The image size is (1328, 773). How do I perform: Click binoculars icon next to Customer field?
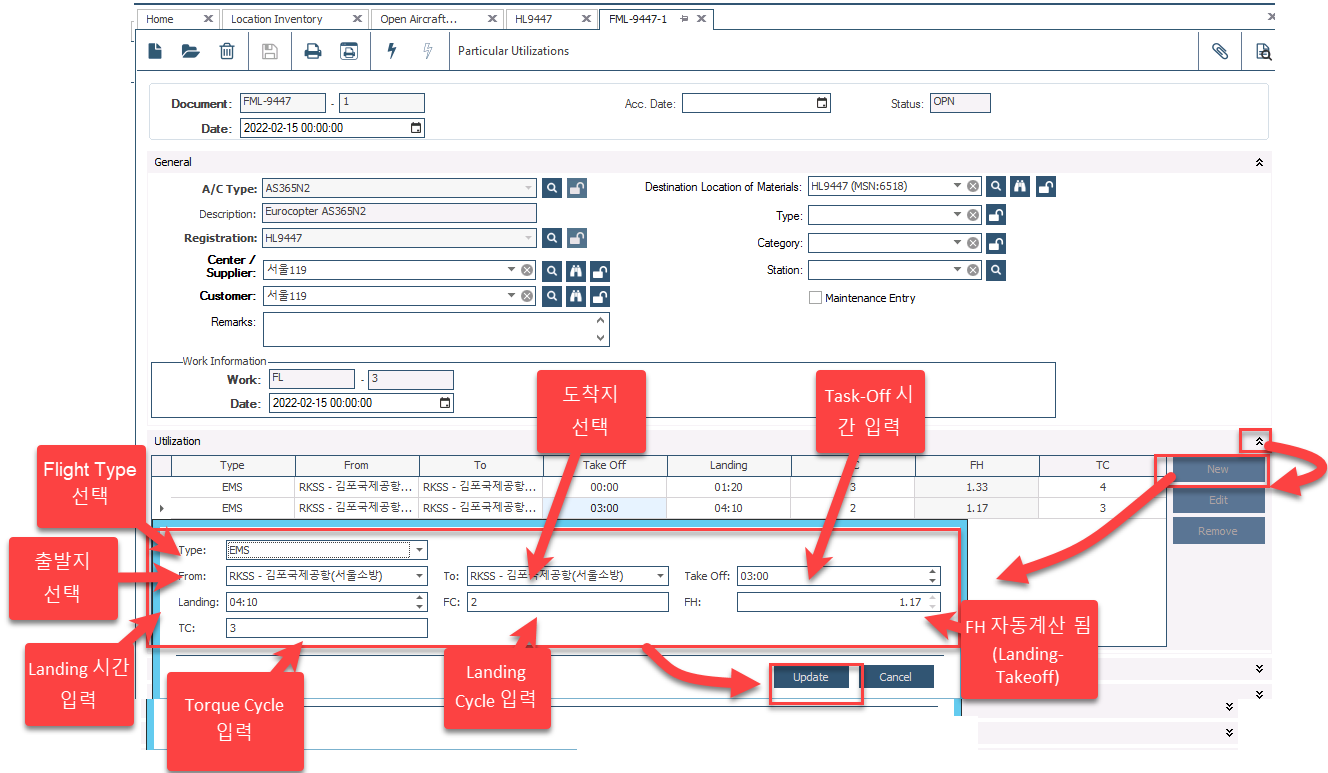(x=576, y=296)
